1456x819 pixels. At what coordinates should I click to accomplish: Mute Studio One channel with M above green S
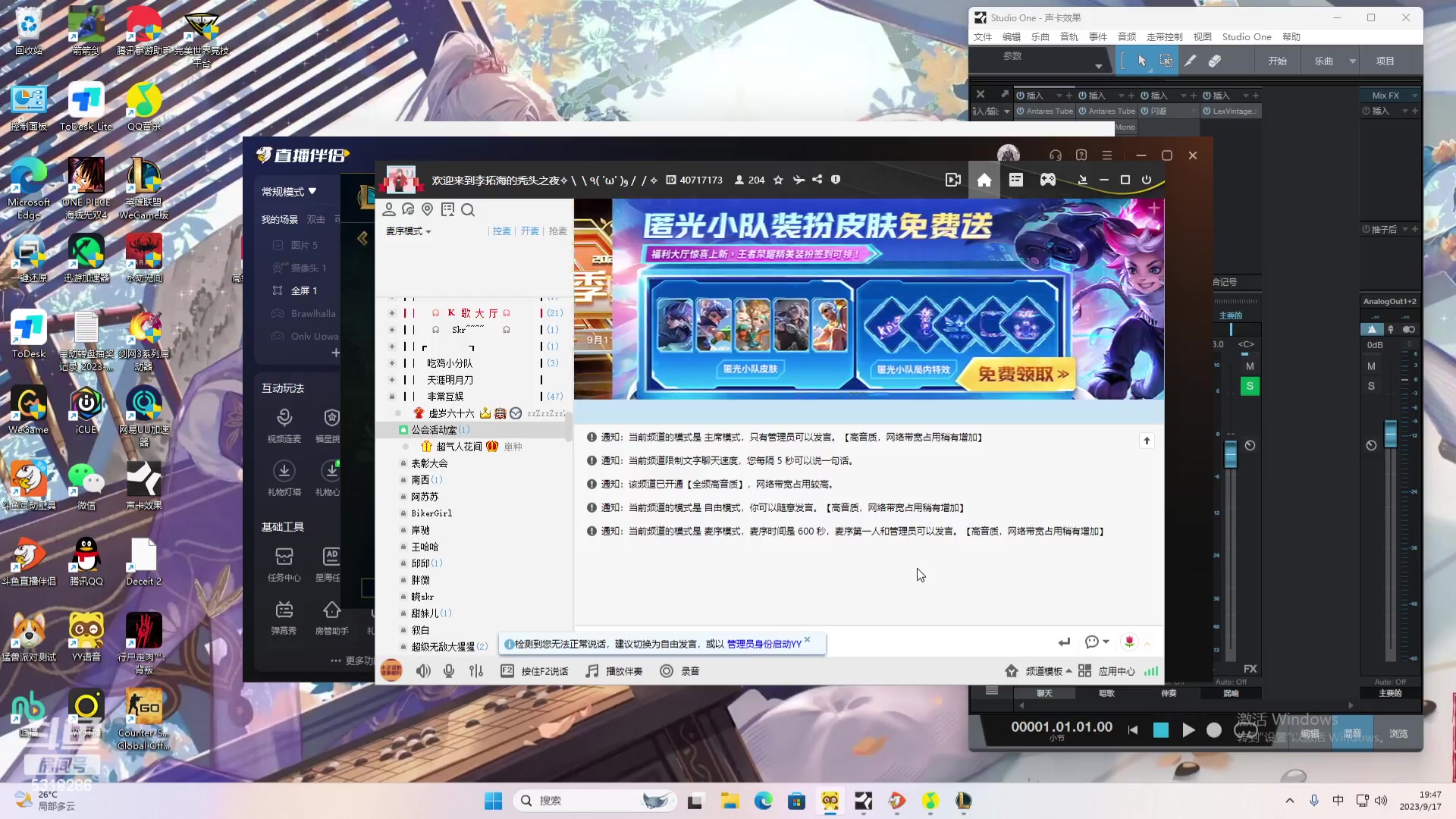click(1250, 366)
